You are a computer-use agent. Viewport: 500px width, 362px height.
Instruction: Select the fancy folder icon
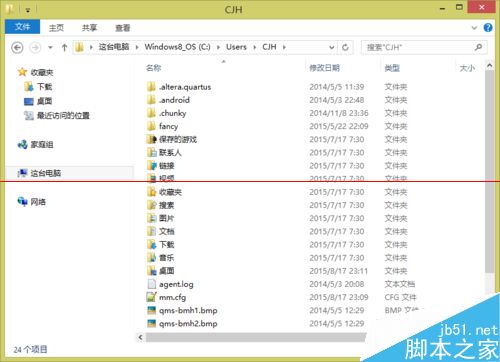click(151, 126)
